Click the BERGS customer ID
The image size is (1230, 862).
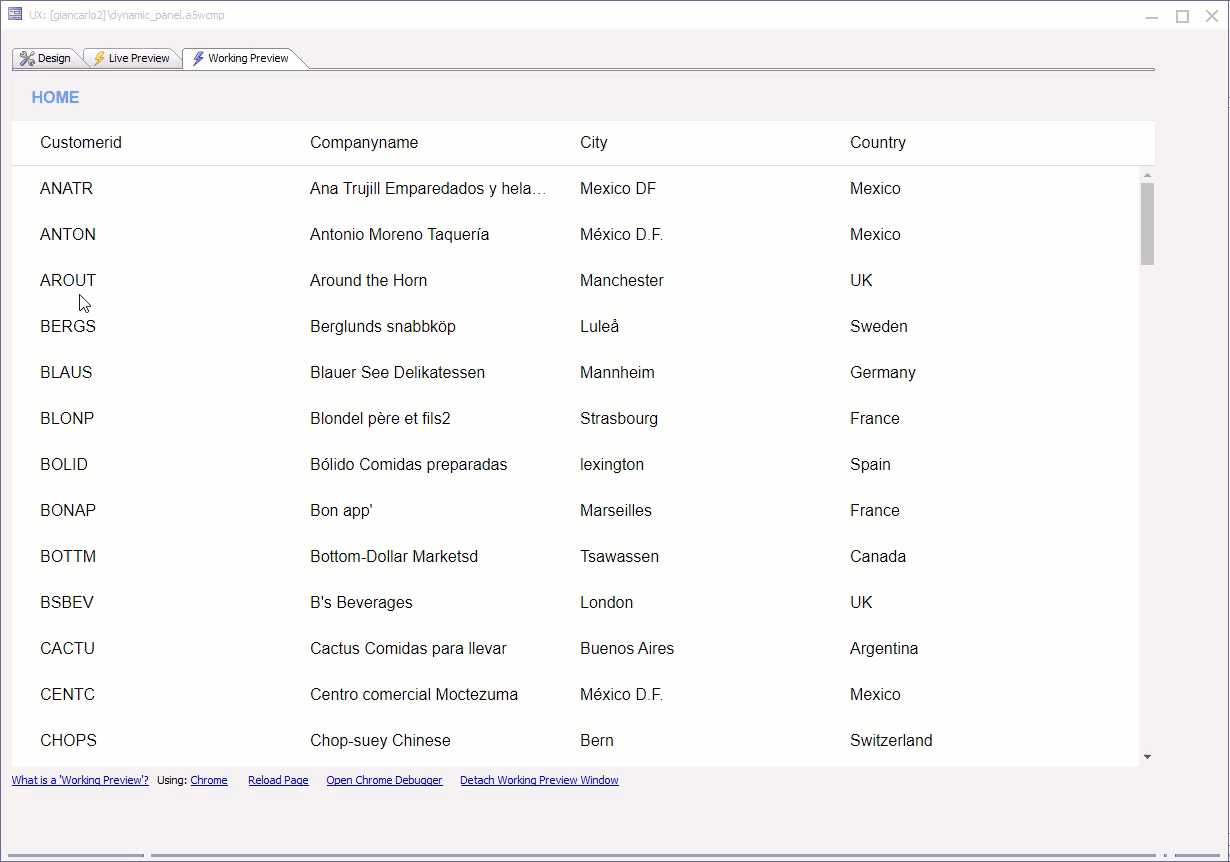[x=68, y=326]
